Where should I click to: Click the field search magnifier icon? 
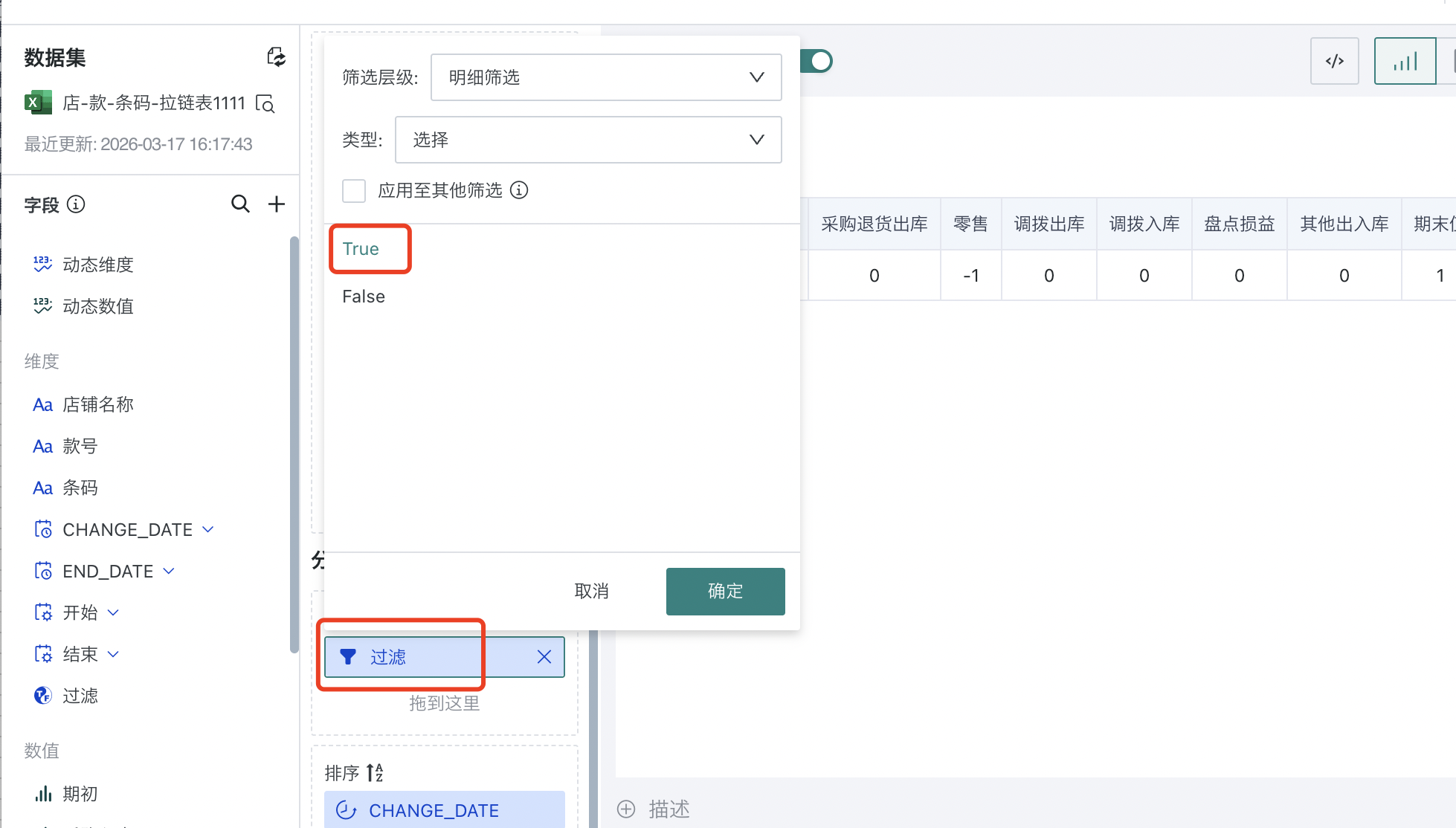[240, 204]
